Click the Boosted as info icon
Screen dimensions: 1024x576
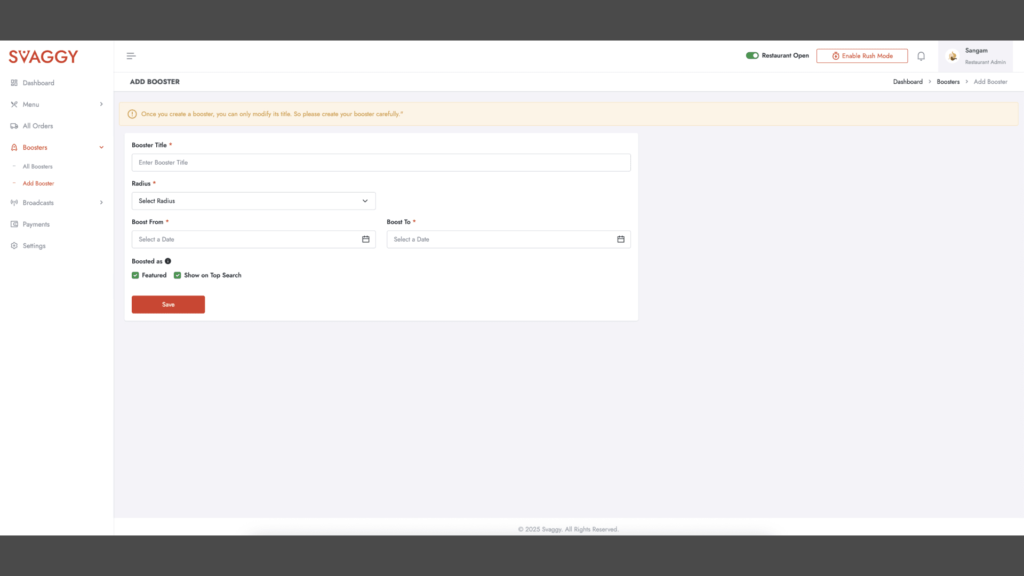[x=168, y=261]
